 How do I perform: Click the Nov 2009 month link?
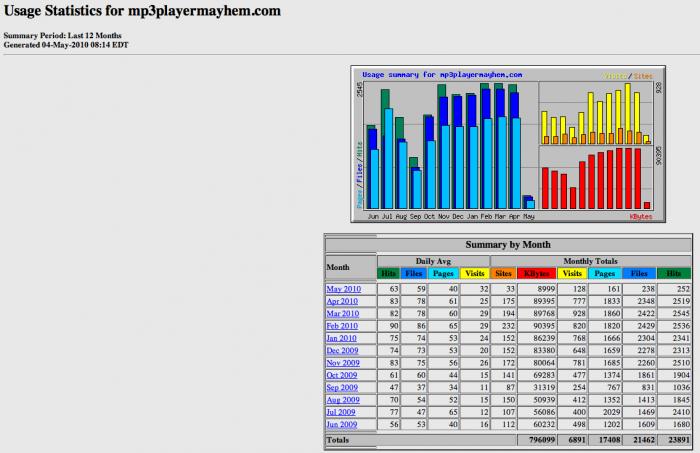pyautogui.click(x=342, y=363)
